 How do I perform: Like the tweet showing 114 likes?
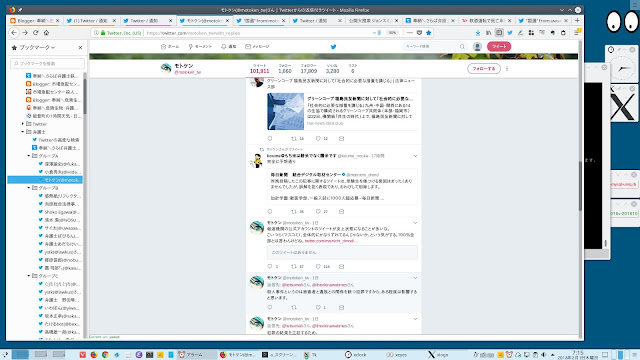pyautogui.click(x=318, y=267)
